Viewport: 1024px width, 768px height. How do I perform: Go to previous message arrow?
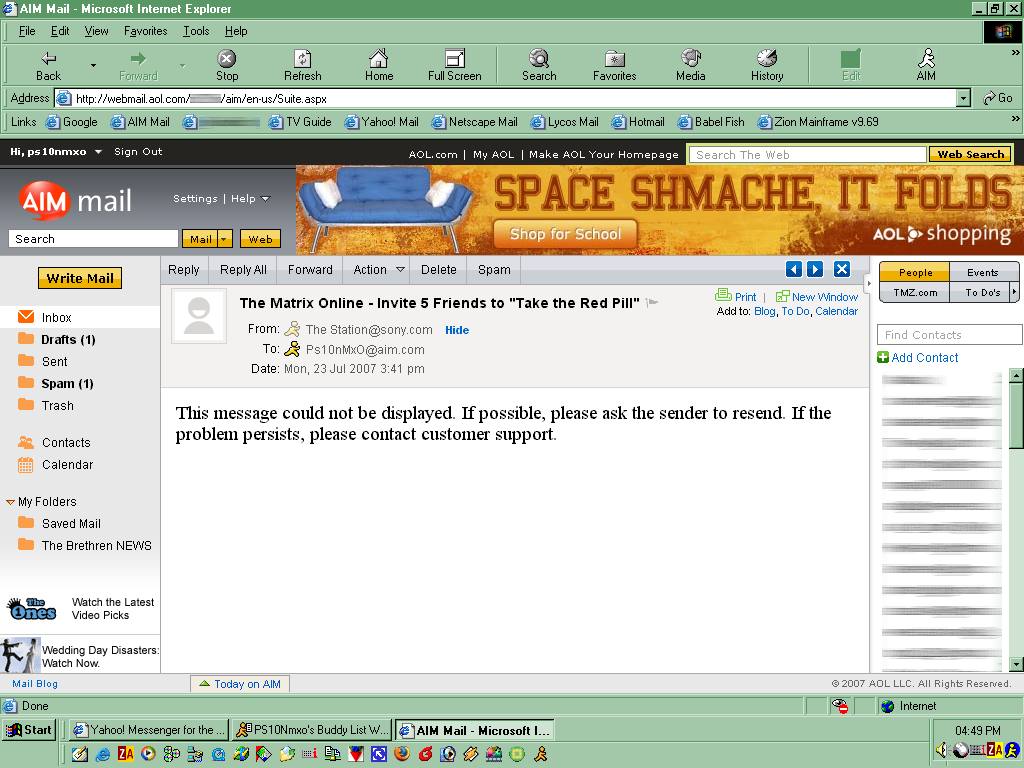[793, 269]
